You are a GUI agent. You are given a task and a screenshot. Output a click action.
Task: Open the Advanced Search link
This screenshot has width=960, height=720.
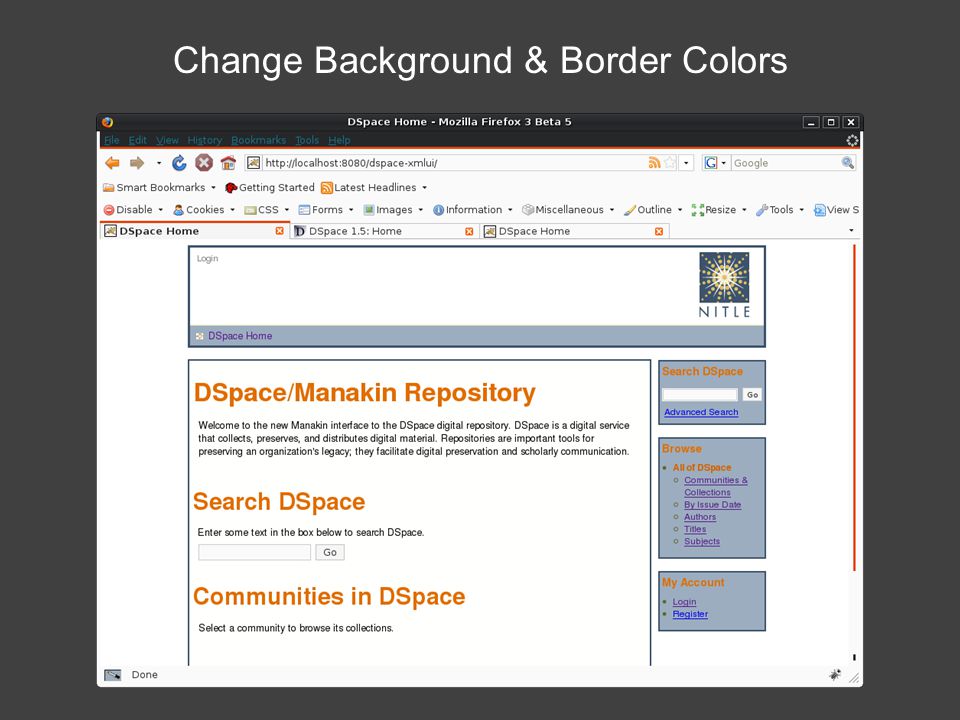[701, 412]
